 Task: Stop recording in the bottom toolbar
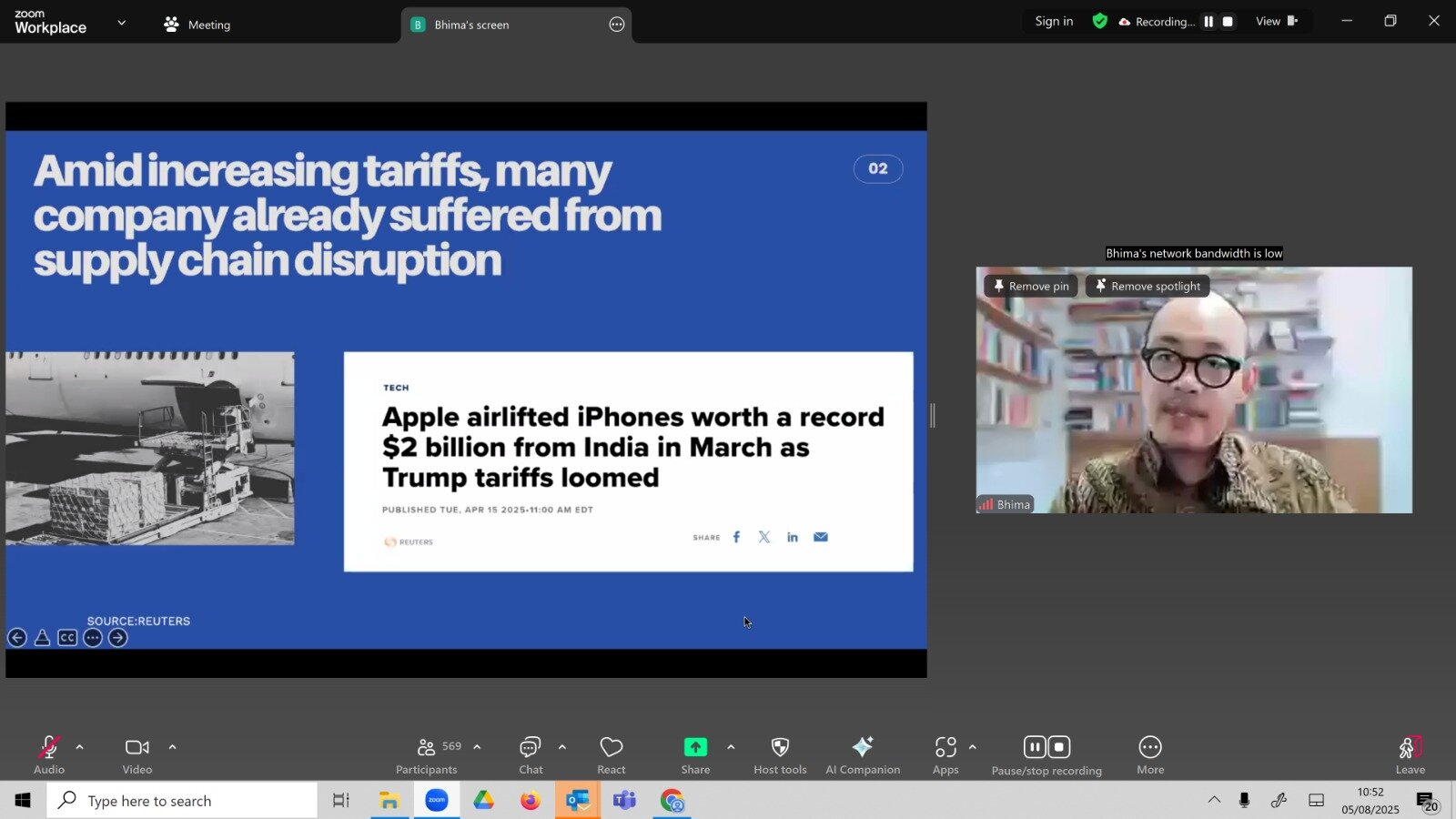pos(1059,747)
